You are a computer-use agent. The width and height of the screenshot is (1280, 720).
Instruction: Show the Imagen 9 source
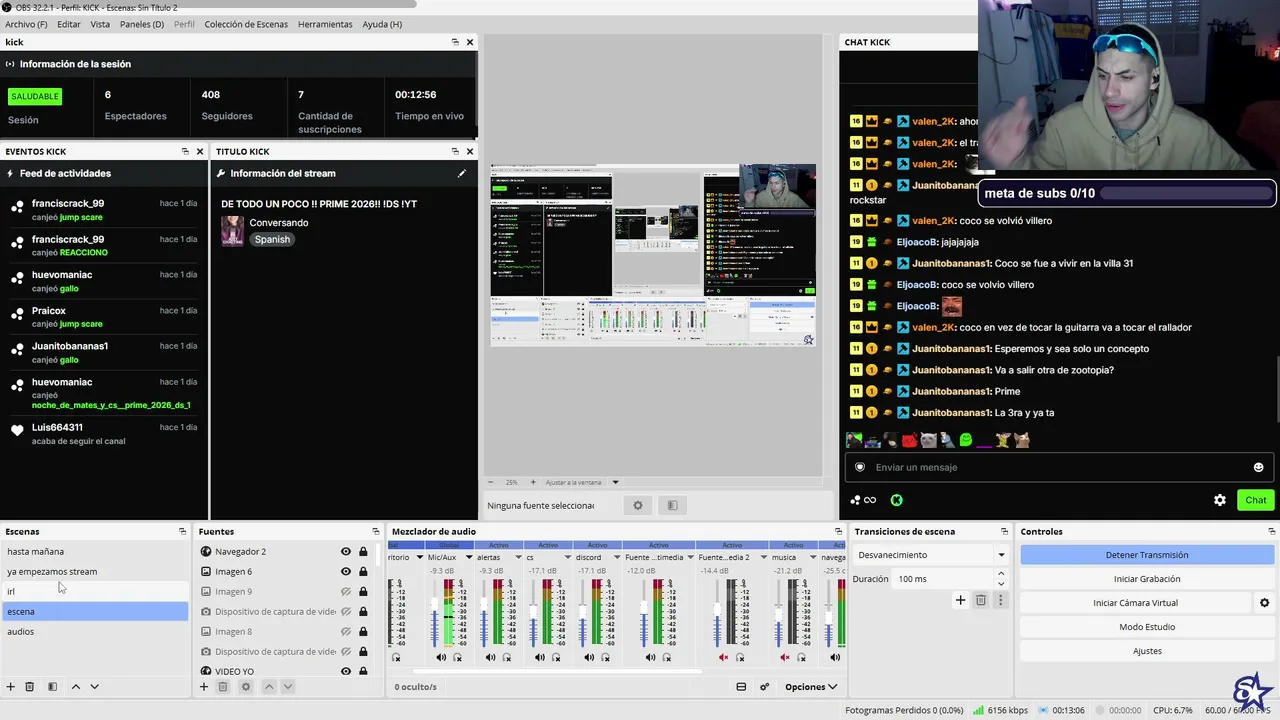(346, 591)
